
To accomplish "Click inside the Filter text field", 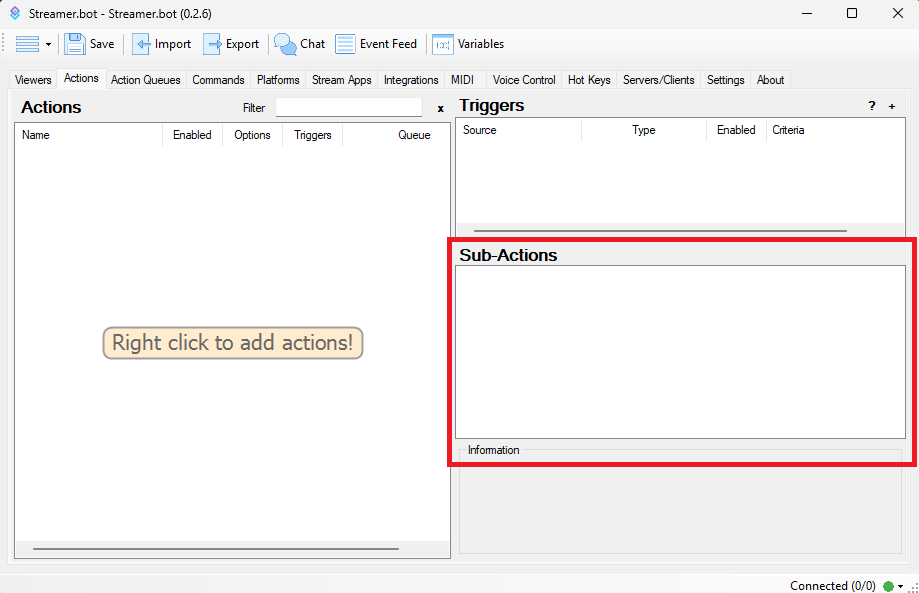I will [349, 107].
